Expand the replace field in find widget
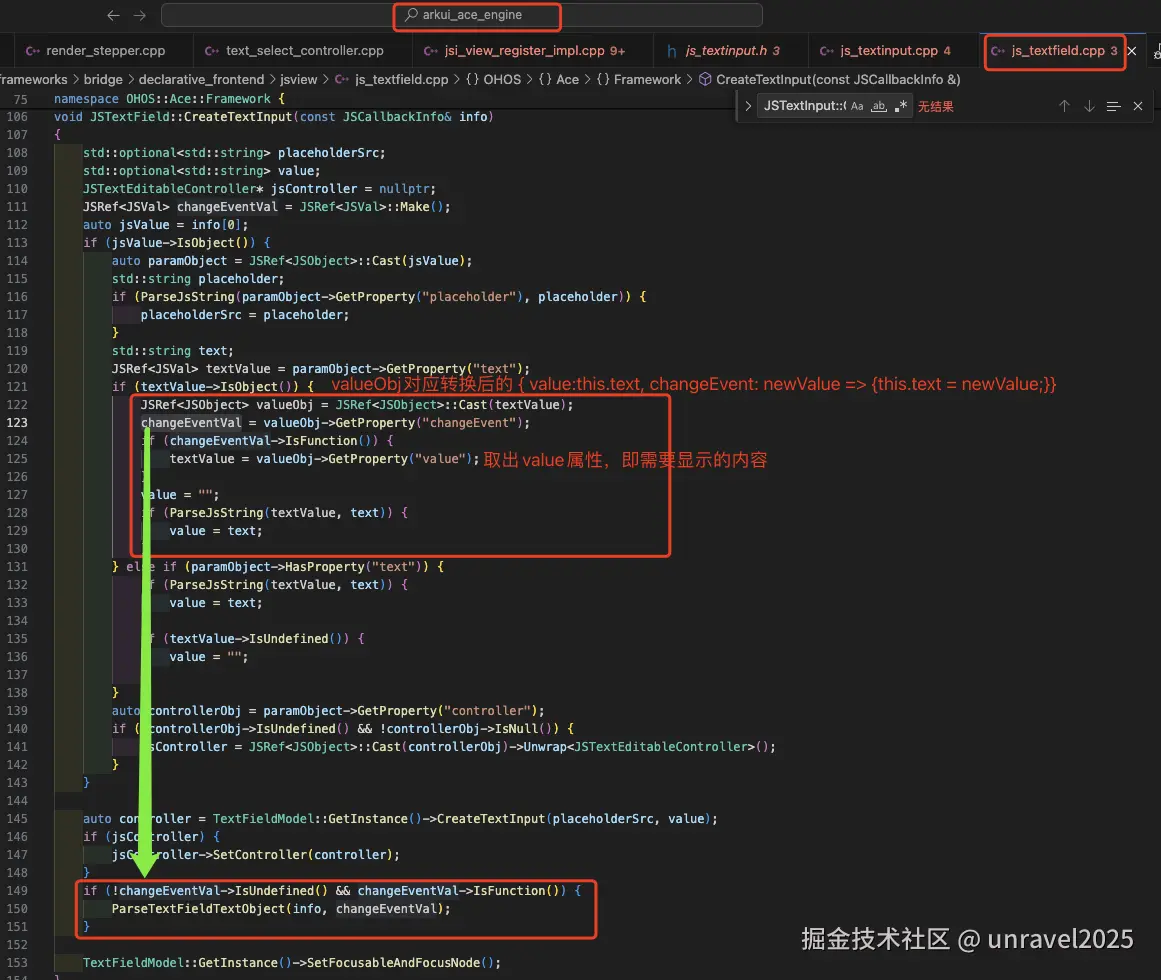This screenshot has height=980, width=1161. click(x=748, y=107)
